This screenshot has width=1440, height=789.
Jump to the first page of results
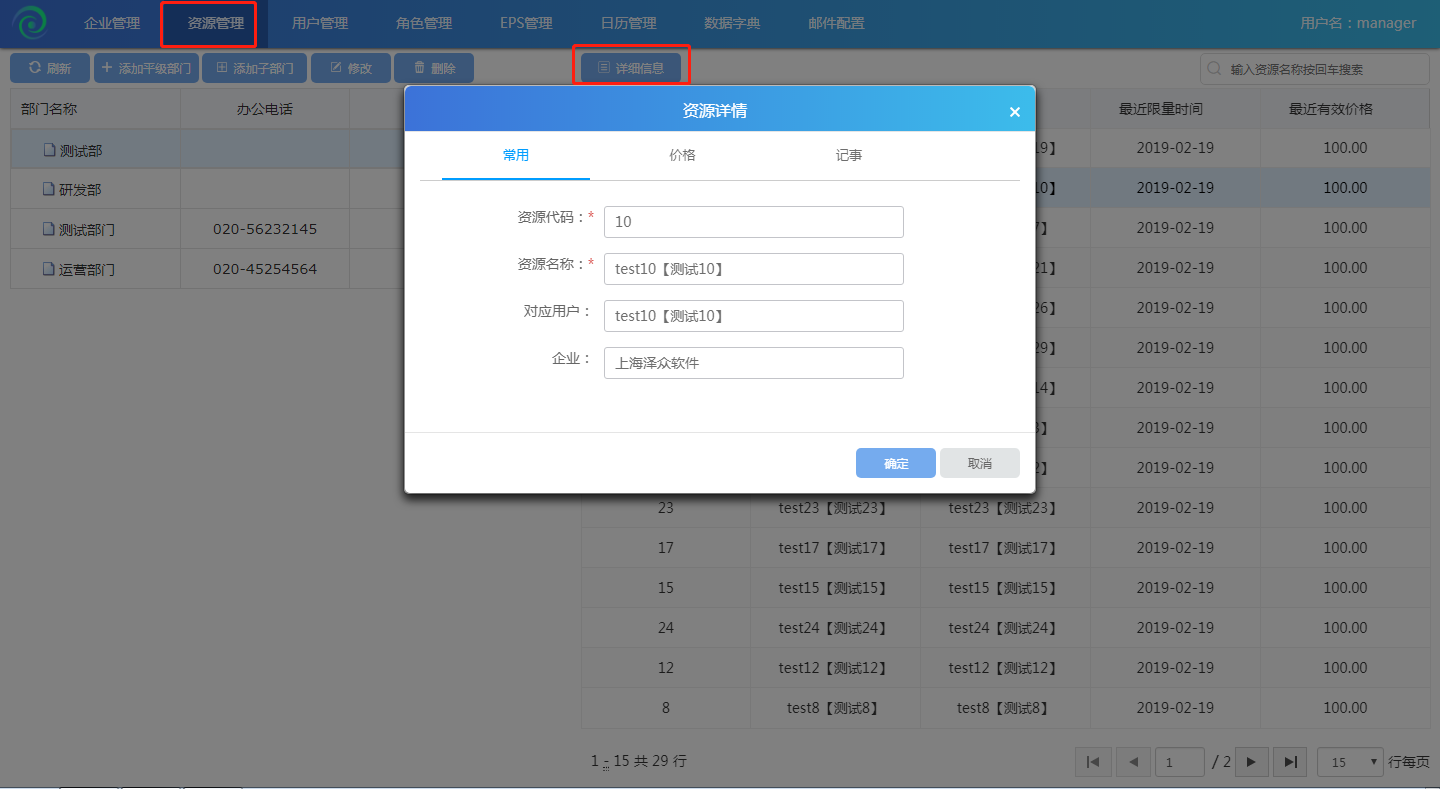[x=1093, y=762]
